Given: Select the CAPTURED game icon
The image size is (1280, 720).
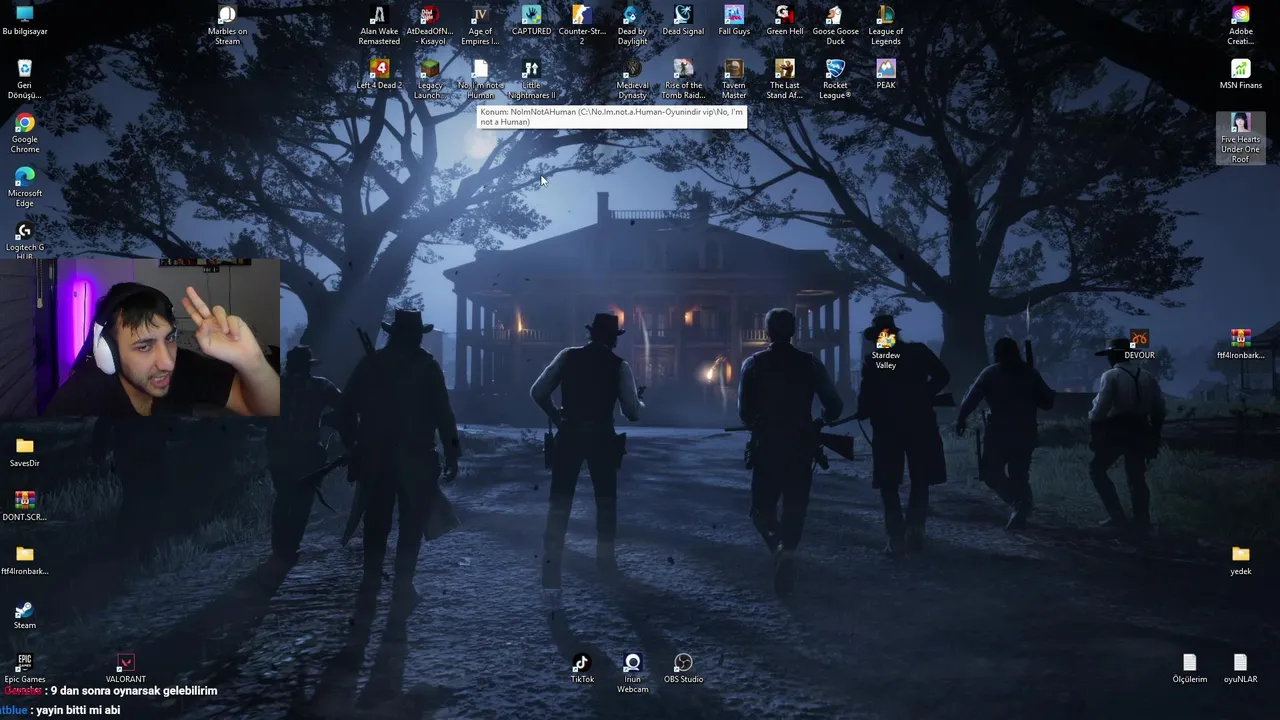Looking at the screenshot, I should pyautogui.click(x=531, y=20).
